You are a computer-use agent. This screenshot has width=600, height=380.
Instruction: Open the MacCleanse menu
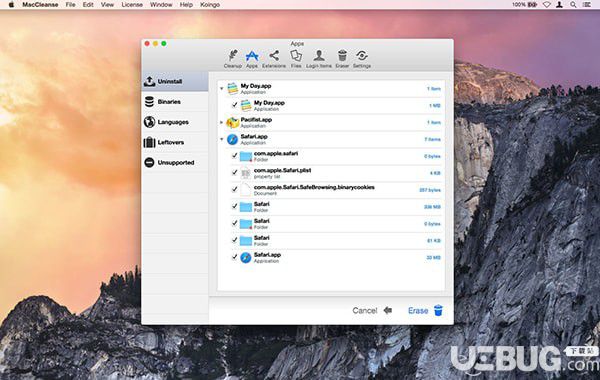tap(40, 5)
